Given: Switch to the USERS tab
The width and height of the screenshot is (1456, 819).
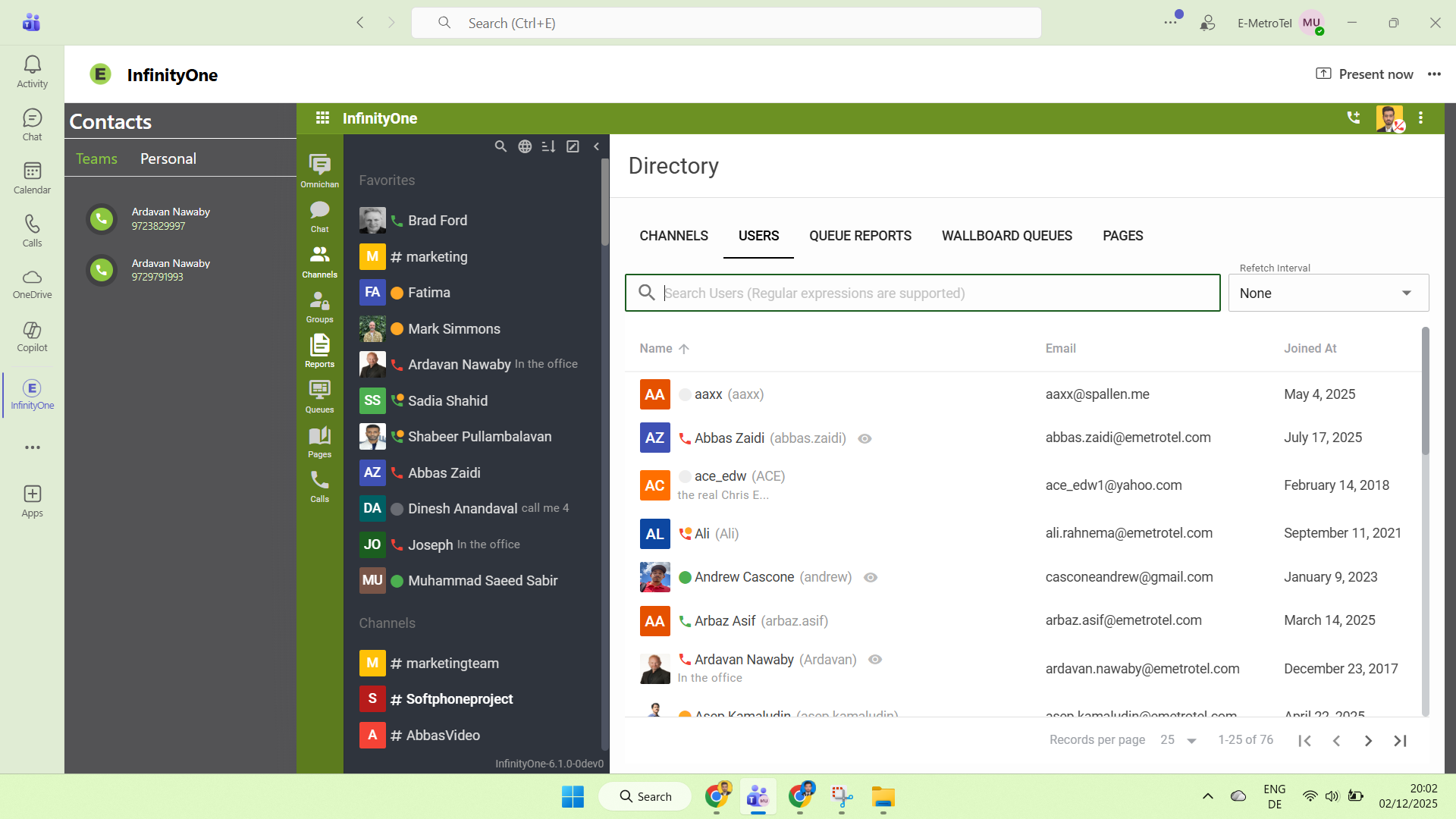Looking at the screenshot, I should click(758, 236).
